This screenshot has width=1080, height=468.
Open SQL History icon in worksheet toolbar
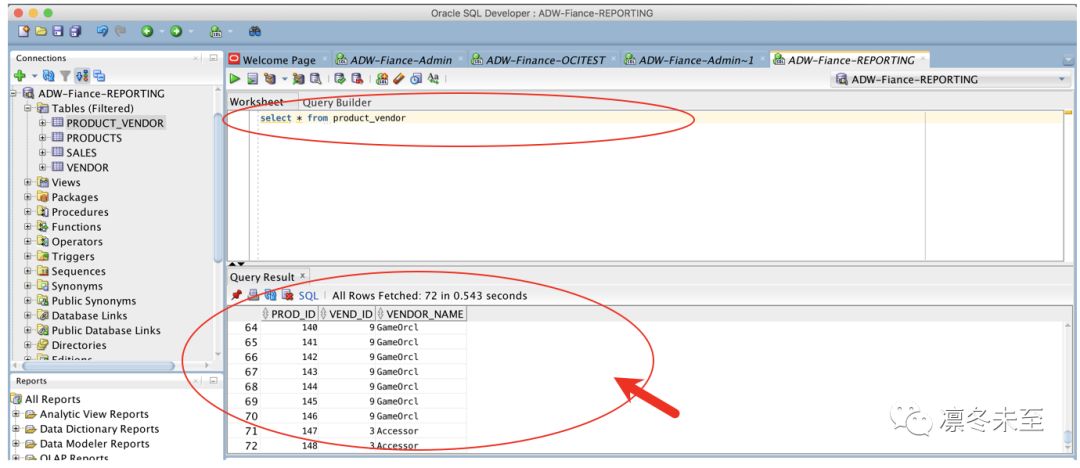click(415, 79)
